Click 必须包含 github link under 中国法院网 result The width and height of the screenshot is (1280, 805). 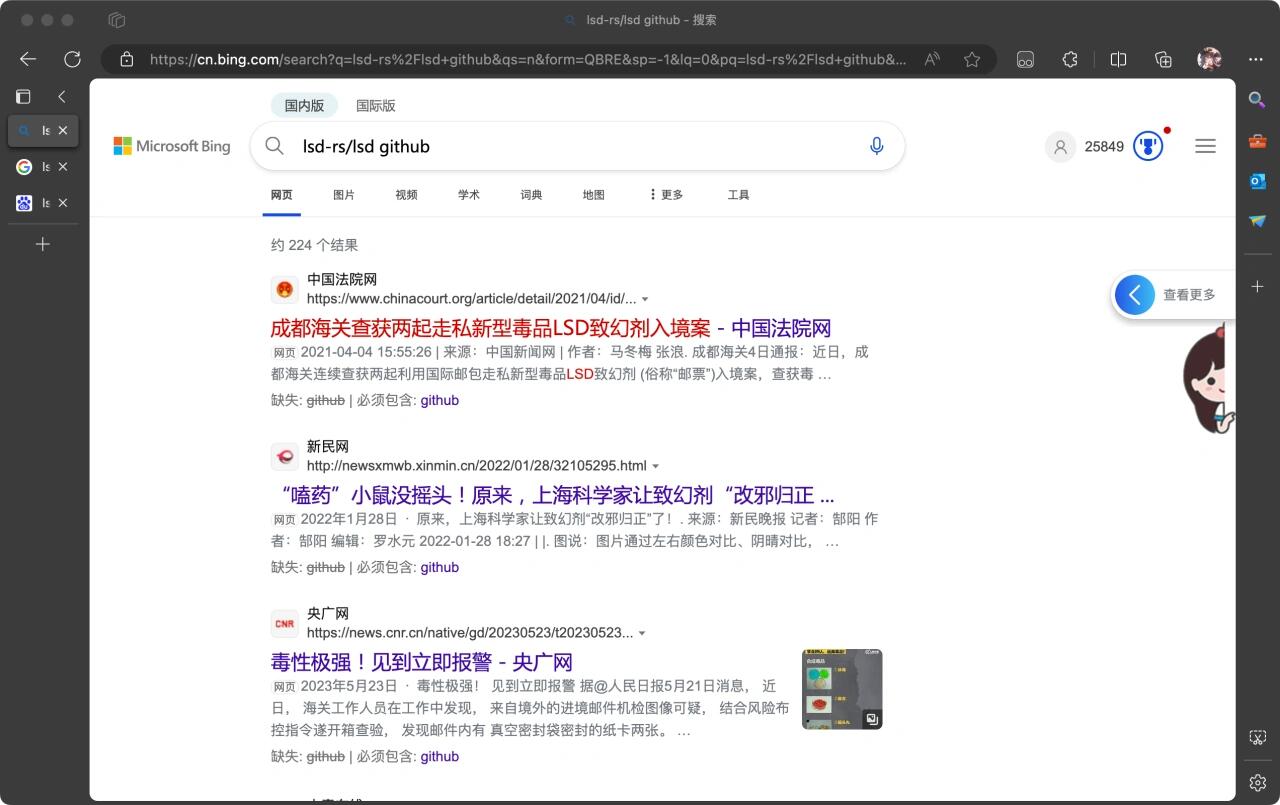coord(440,400)
